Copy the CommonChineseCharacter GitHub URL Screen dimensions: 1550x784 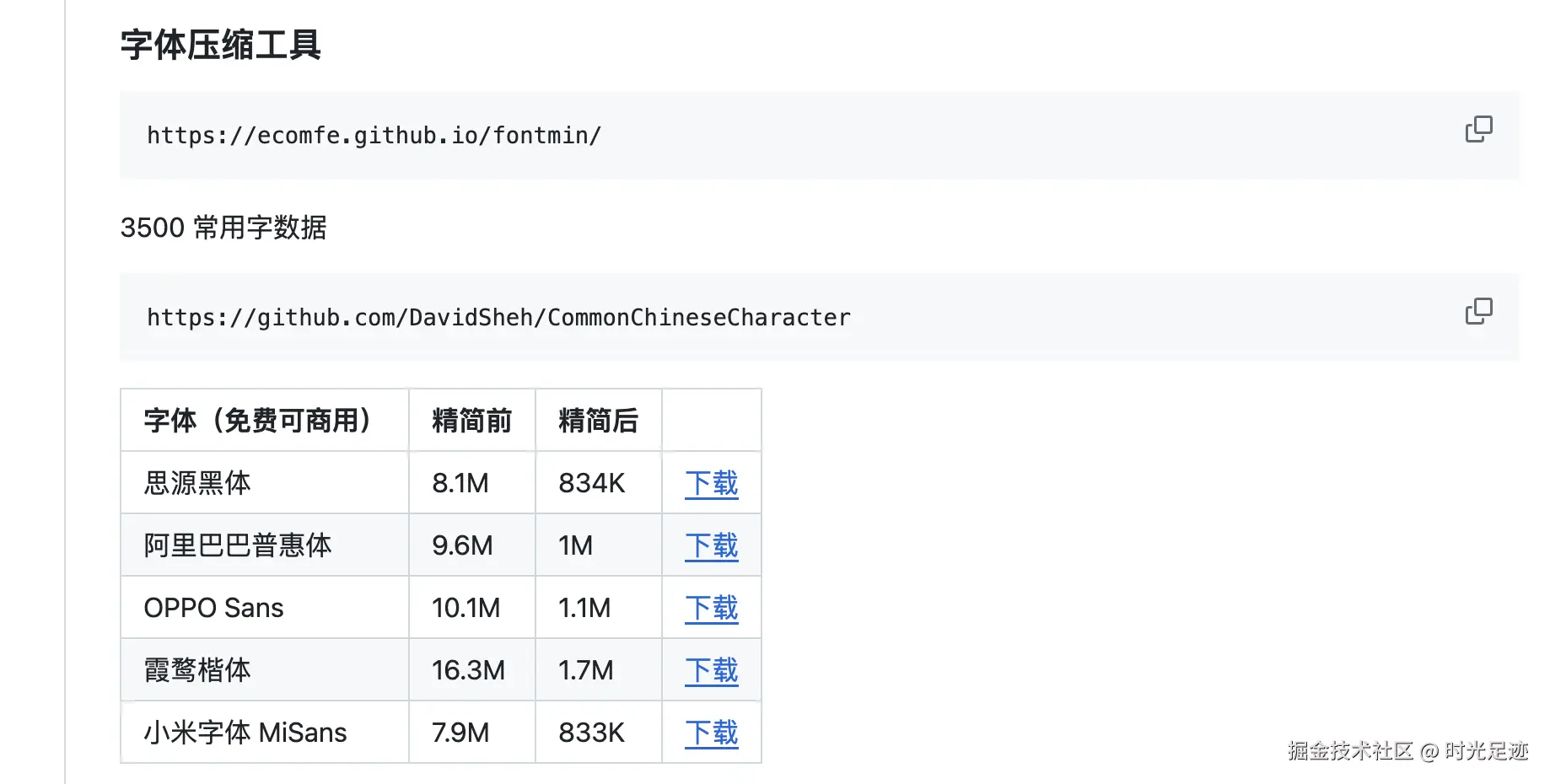1478,311
